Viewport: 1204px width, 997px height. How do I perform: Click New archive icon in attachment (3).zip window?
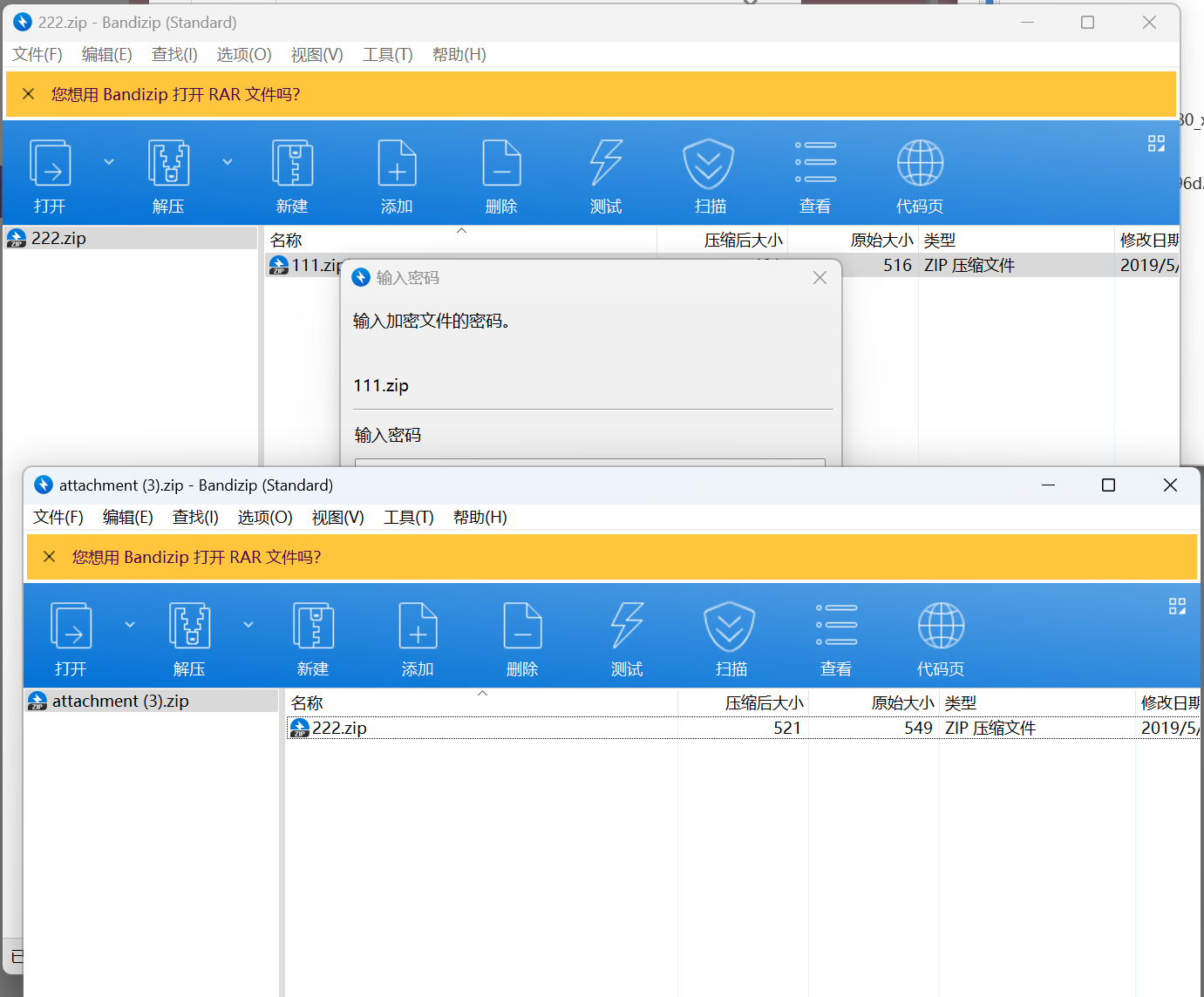313,626
